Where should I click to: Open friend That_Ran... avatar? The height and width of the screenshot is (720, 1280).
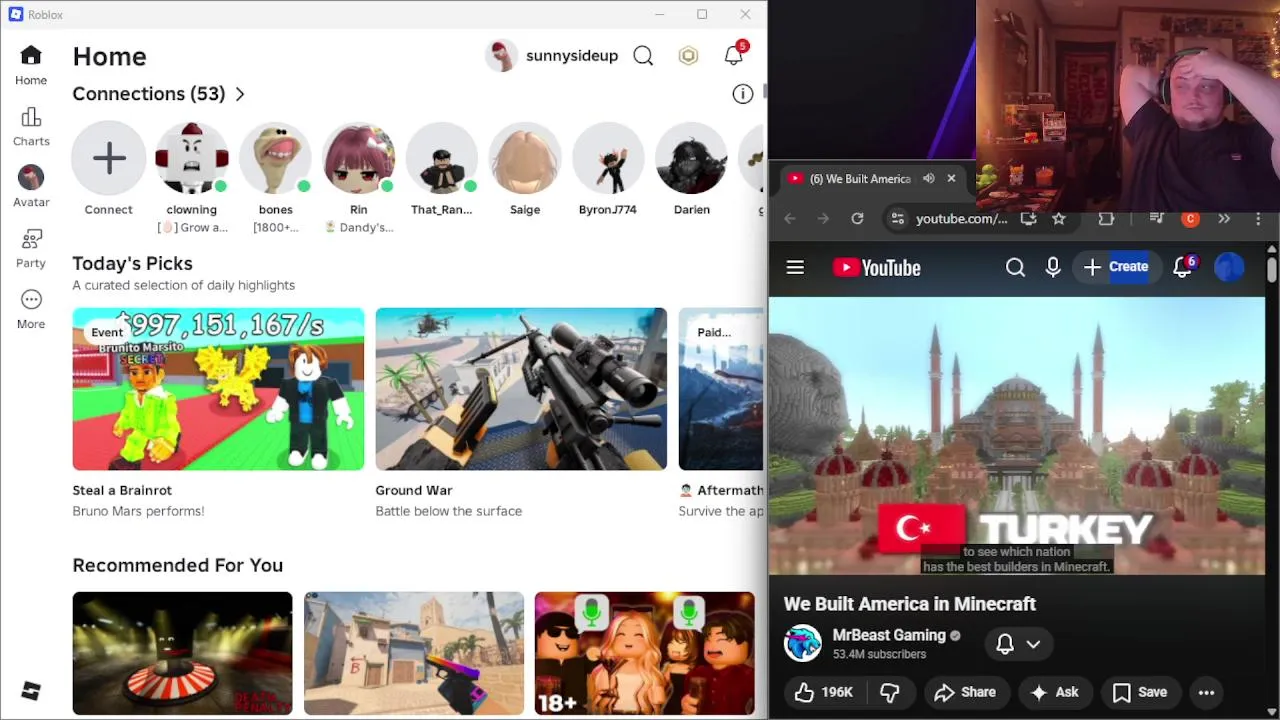441,159
